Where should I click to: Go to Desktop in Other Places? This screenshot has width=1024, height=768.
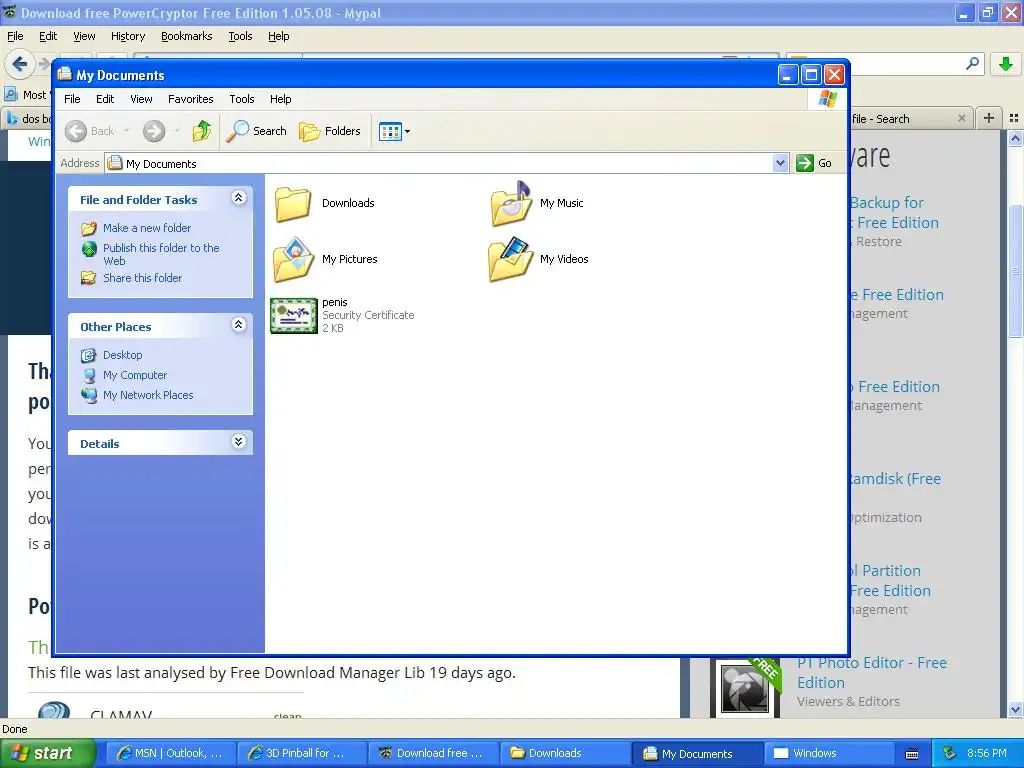click(x=122, y=355)
